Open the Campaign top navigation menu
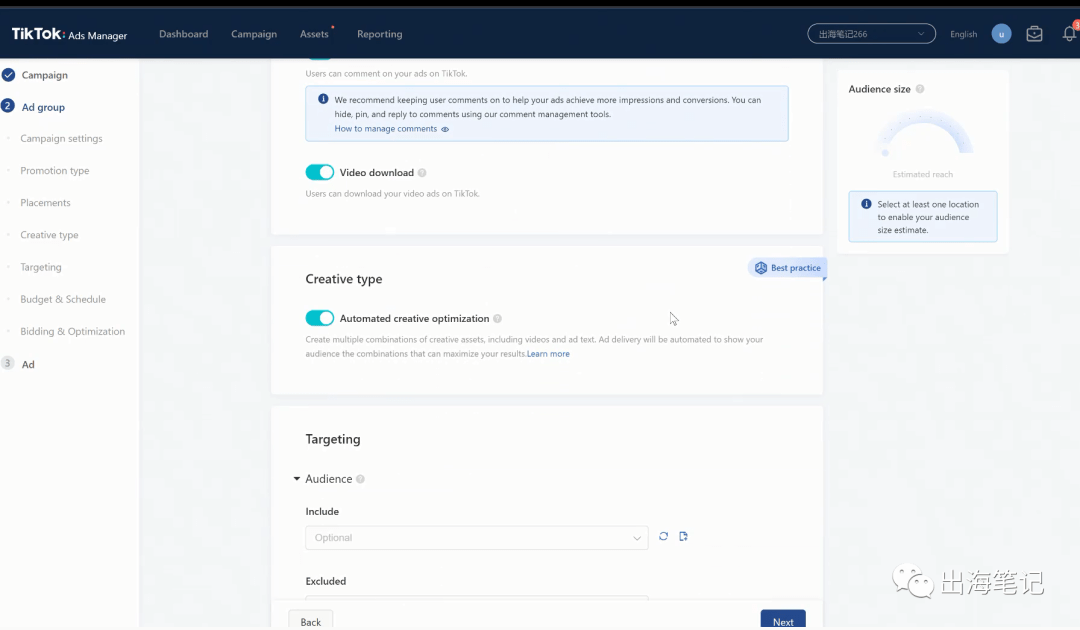The image size is (1080, 630). (253, 34)
